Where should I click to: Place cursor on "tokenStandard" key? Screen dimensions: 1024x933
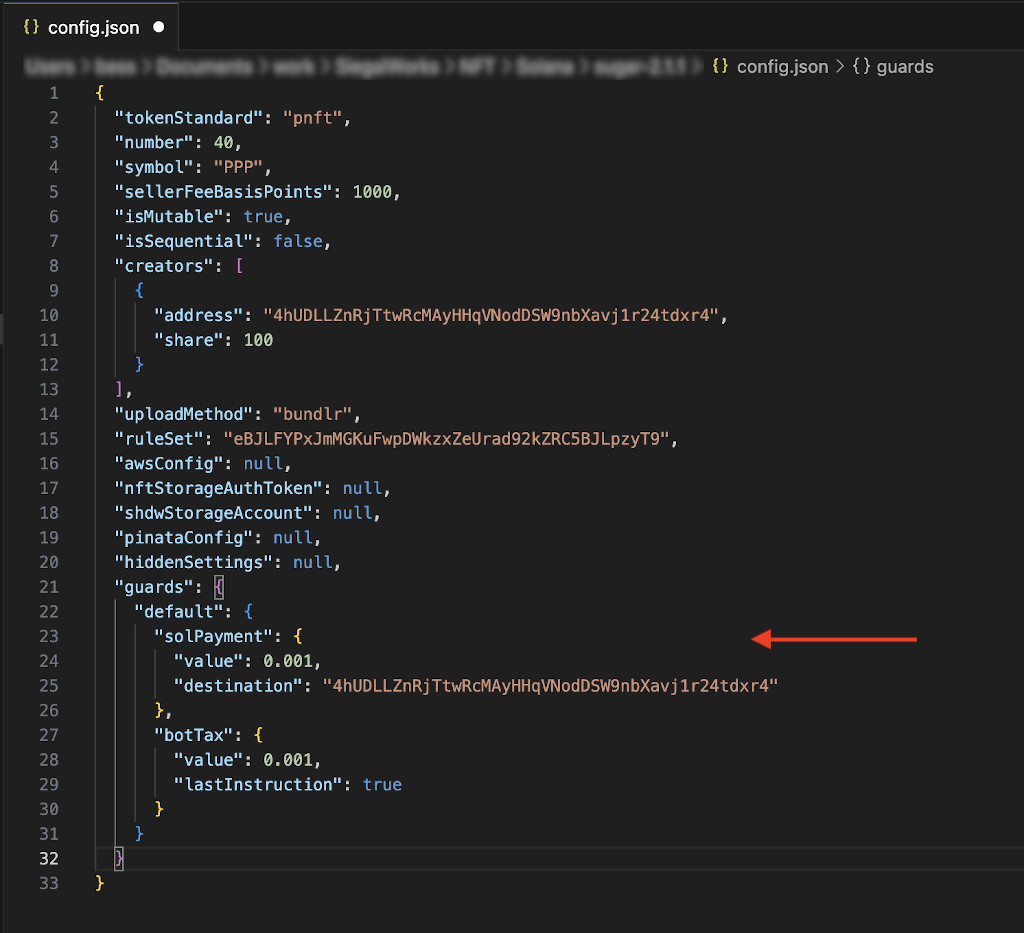(x=189, y=118)
